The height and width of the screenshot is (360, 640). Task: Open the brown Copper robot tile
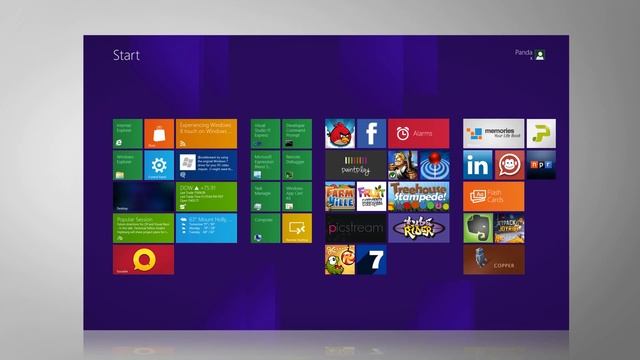point(494,260)
